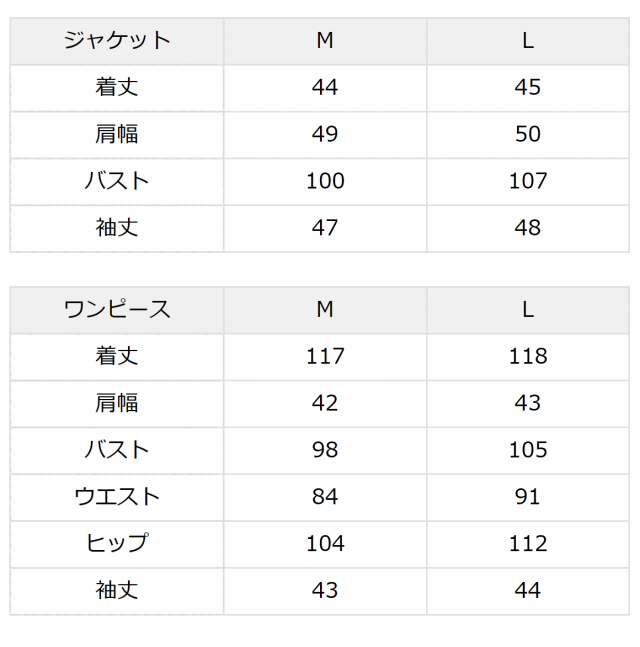Viewport: 640px width, 647px height.
Task: Click the waist value 84
Action: point(325,497)
